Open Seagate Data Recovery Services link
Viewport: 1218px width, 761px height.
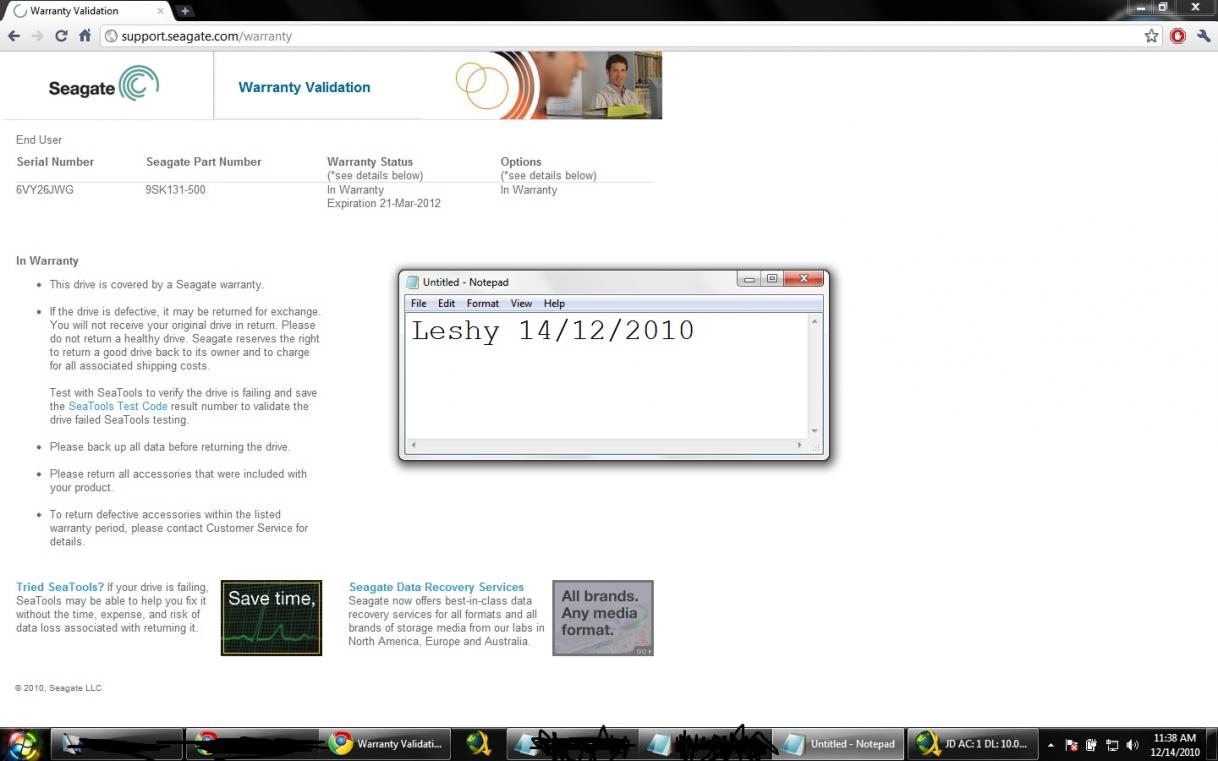436,587
